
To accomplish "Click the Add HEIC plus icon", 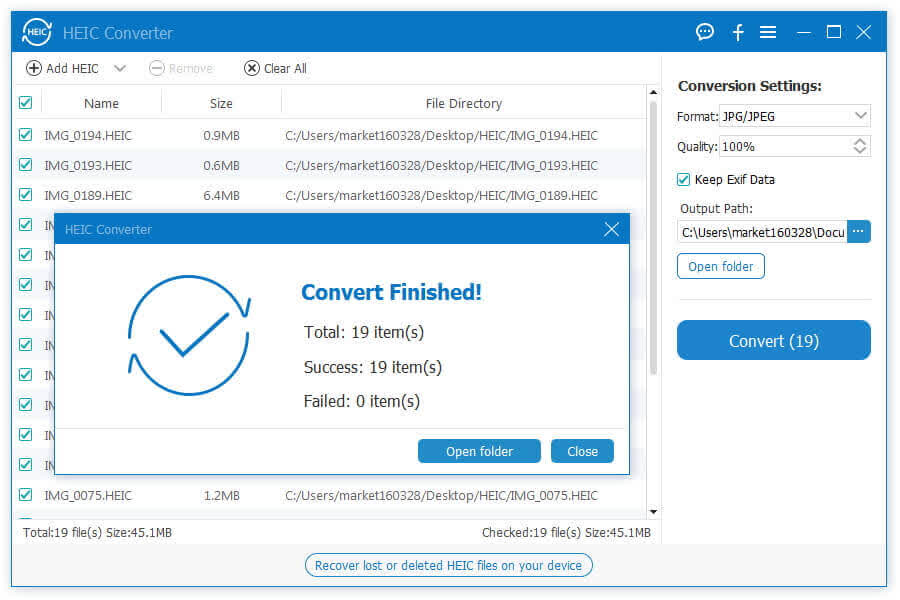I will click(32, 68).
